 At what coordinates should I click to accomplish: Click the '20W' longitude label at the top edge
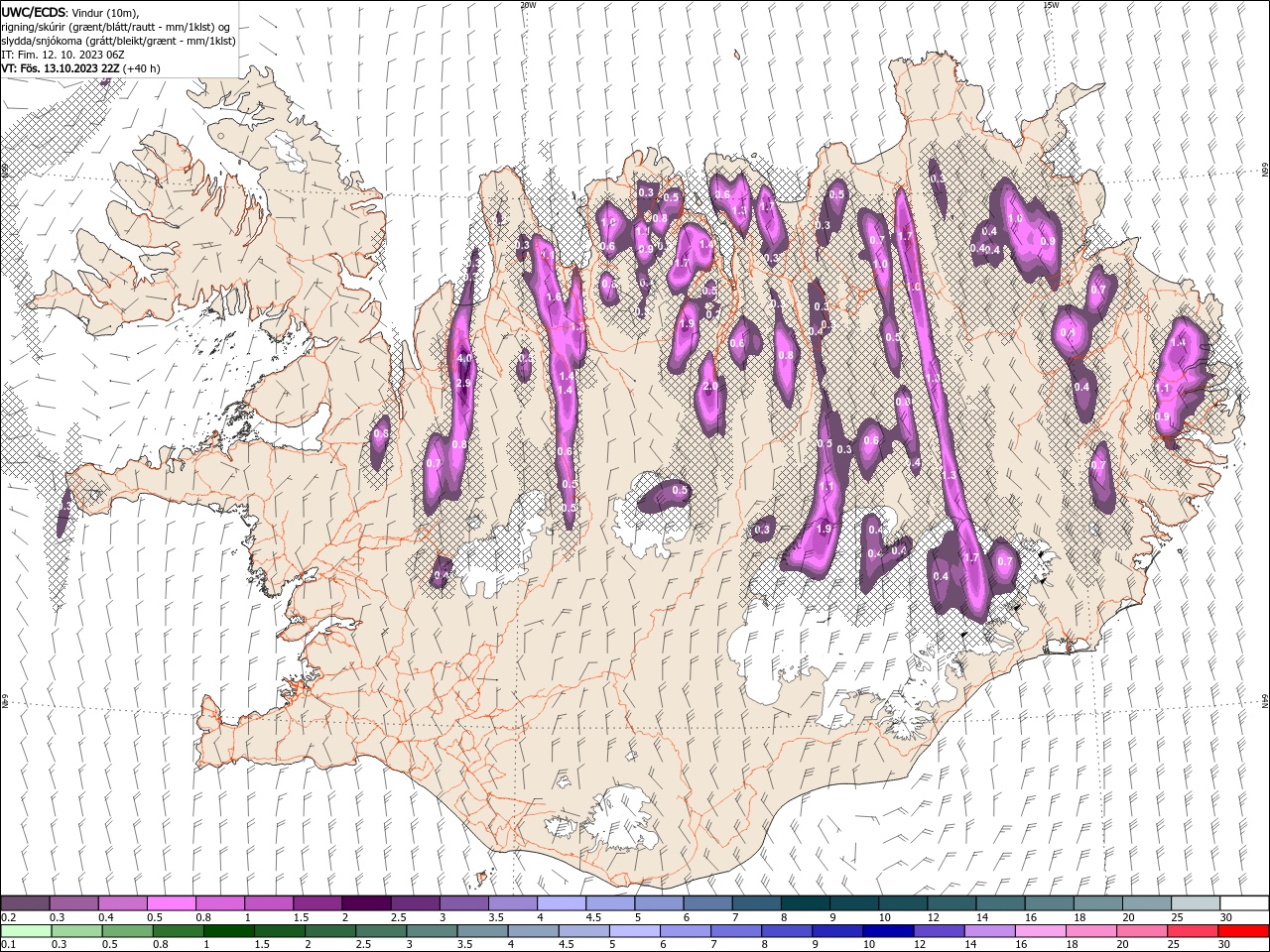click(x=528, y=5)
